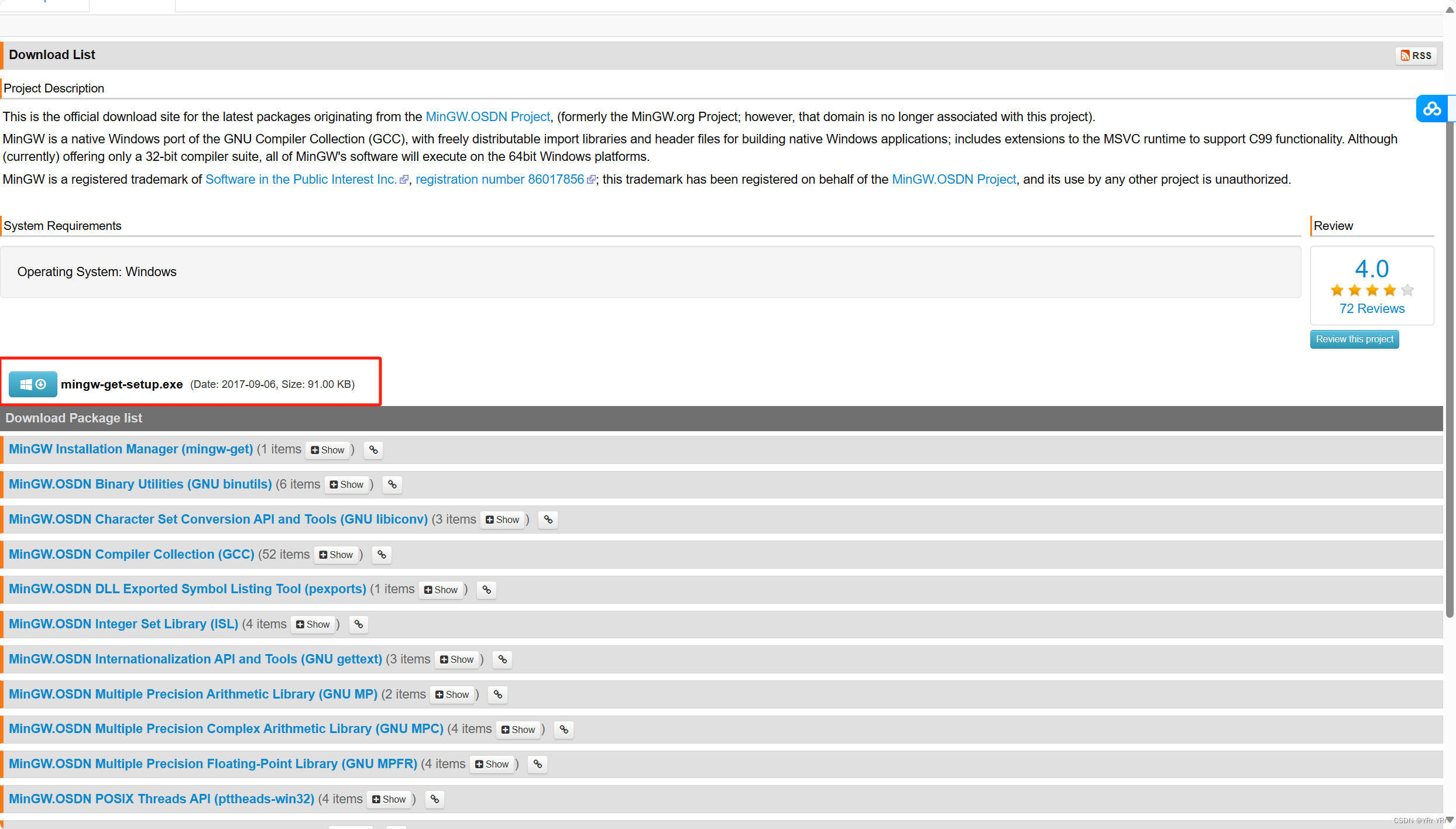
Task: Show items for pexports package
Action: click(x=441, y=590)
